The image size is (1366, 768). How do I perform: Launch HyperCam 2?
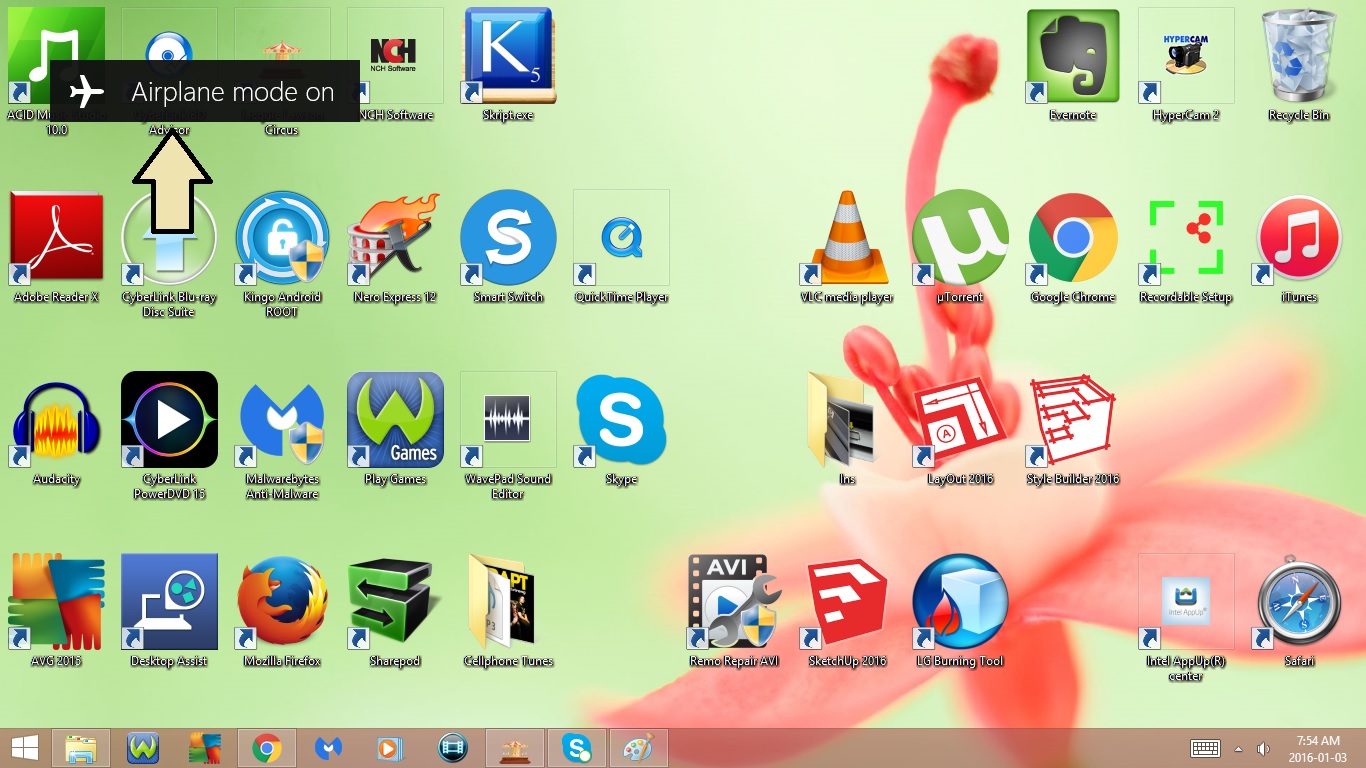1185,55
